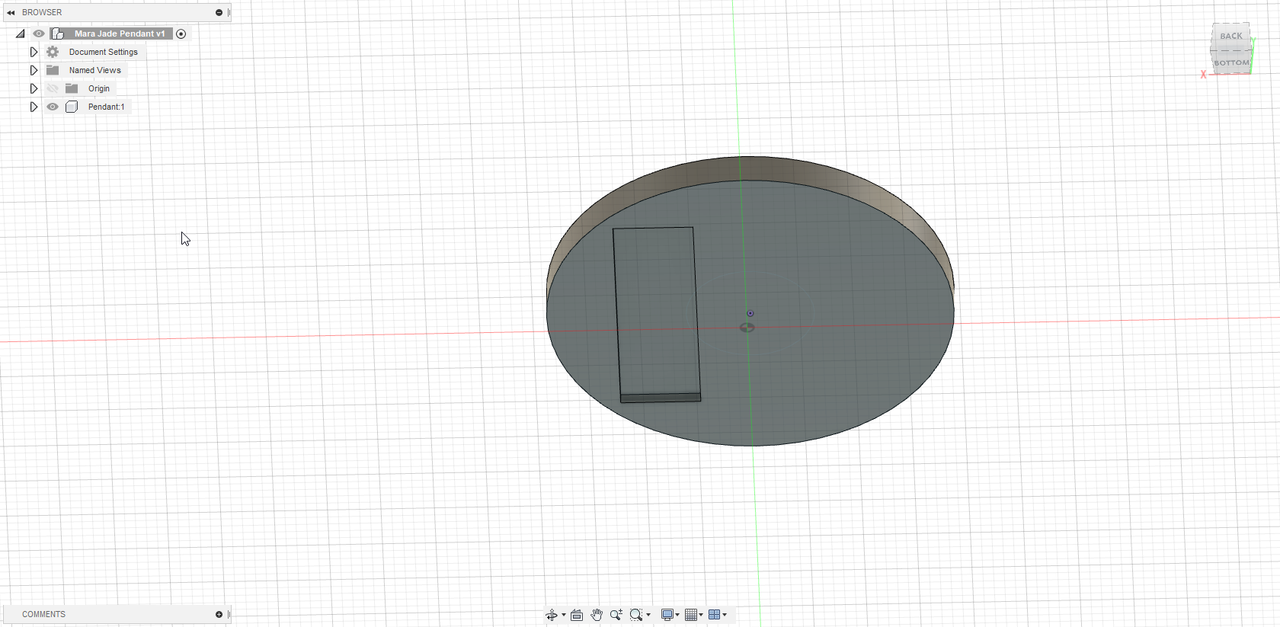
Task: Click the origin point marker on disc
Action: coord(750,313)
